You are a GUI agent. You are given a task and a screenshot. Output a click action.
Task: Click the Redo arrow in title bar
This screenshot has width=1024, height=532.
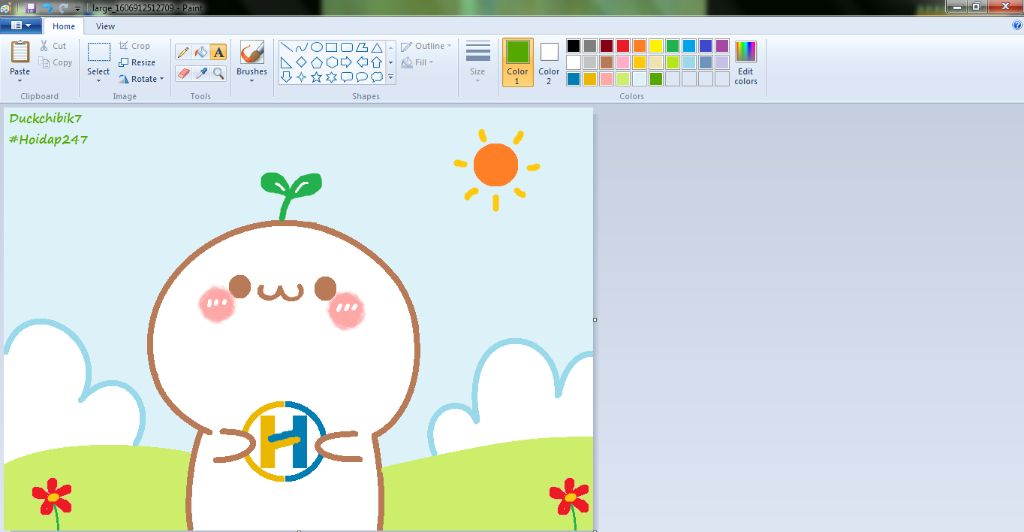63,8
